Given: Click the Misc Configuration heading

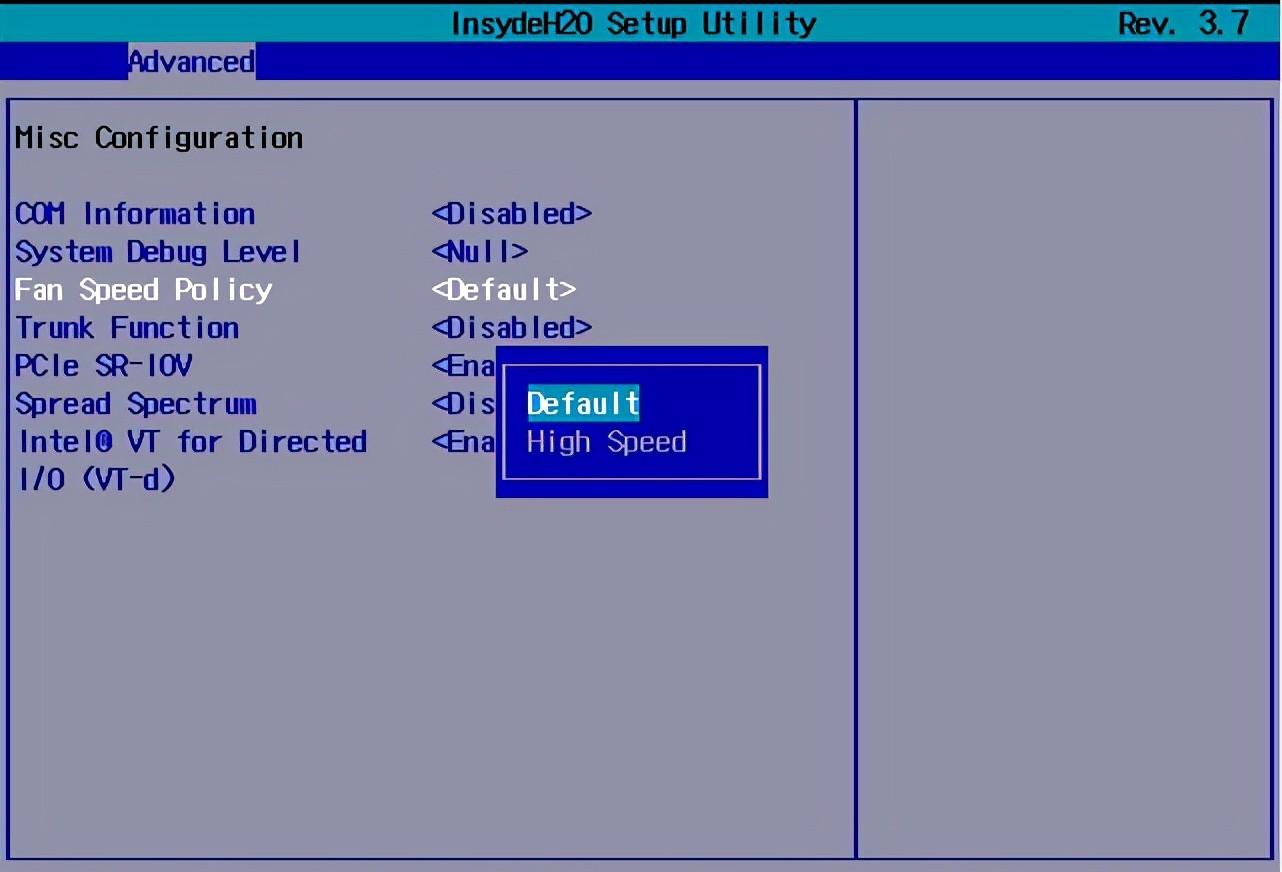Looking at the screenshot, I should click(159, 138).
